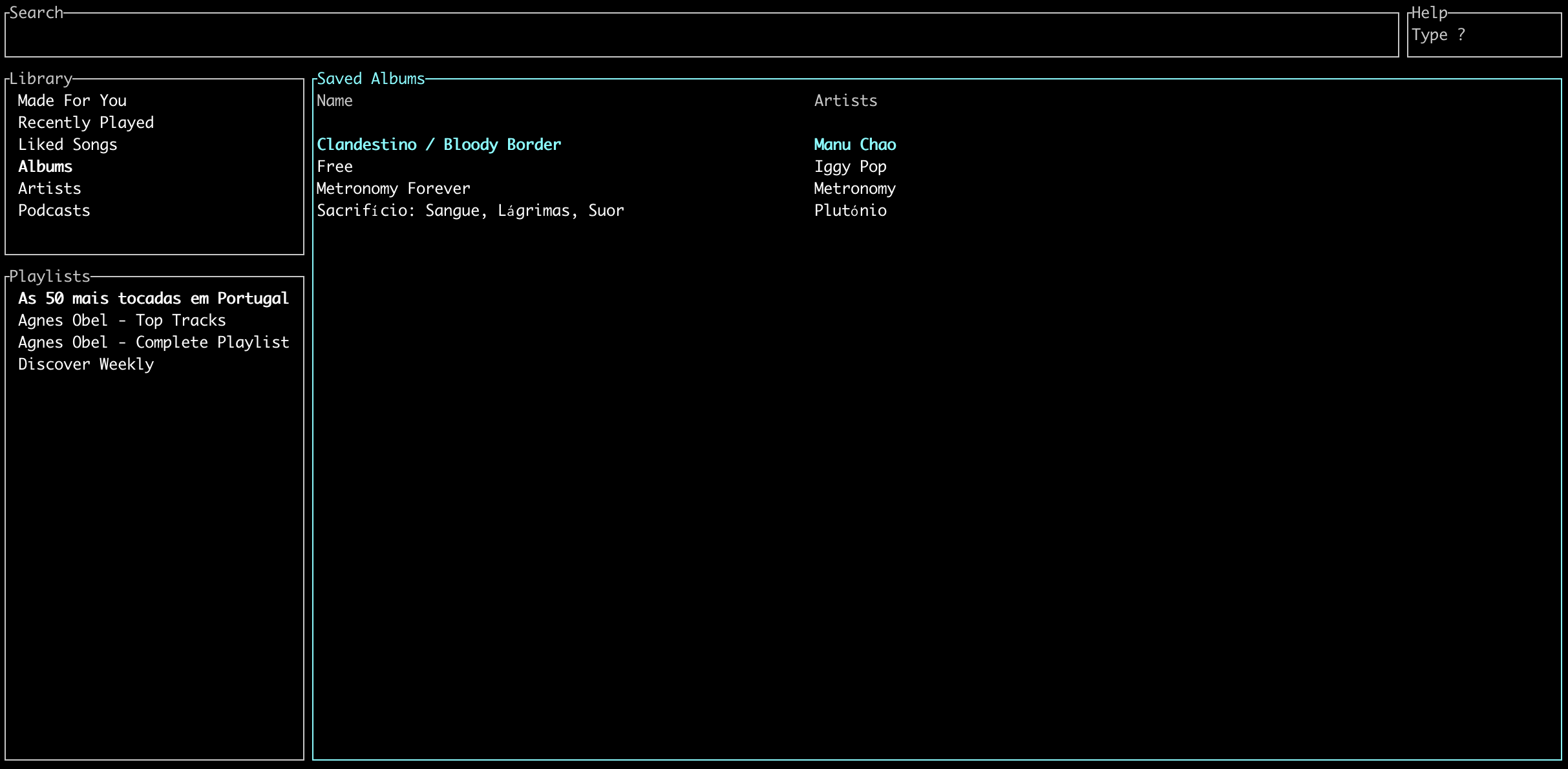
Task: Open Metronomy Forever album
Action: [393, 188]
